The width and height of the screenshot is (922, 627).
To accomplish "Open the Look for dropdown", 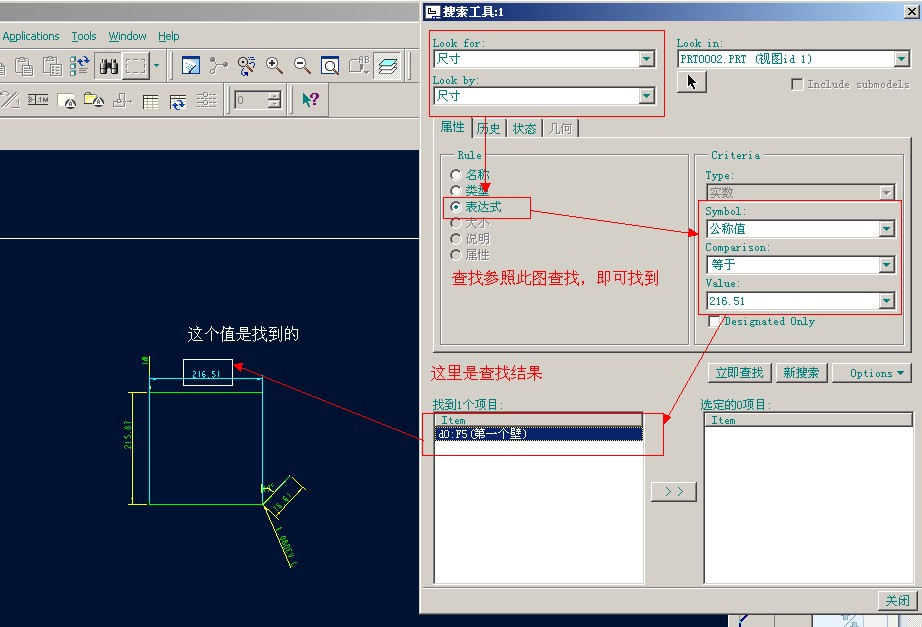I will (x=647, y=59).
